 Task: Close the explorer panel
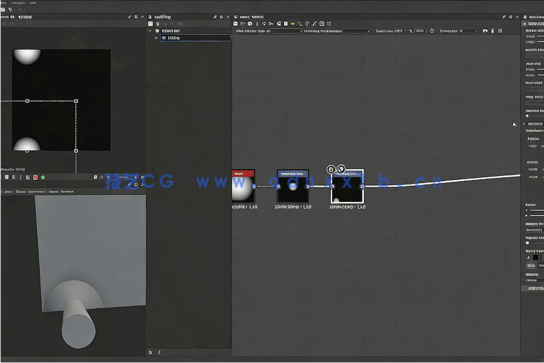[228, 17]
